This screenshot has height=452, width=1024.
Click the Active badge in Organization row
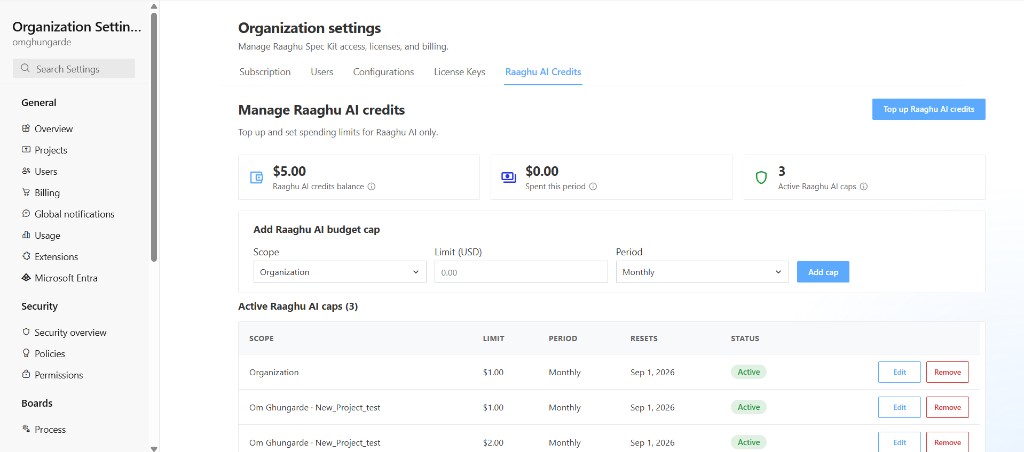tap(748, 372)
